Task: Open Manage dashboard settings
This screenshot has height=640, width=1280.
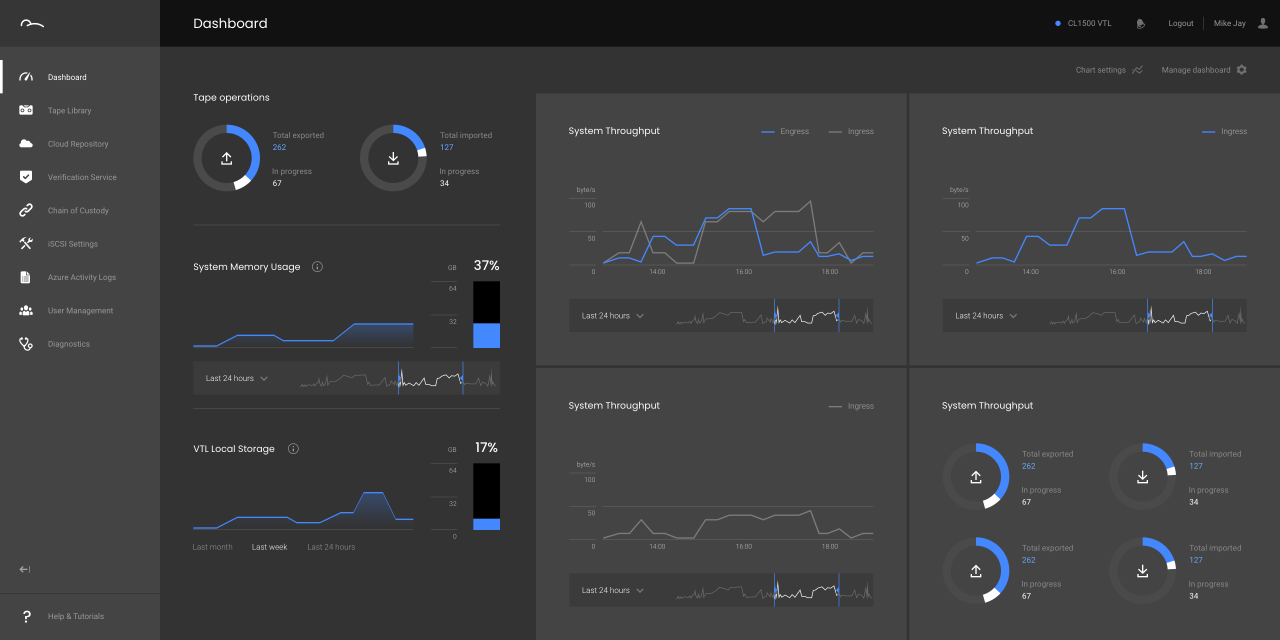Action: pyautogui.click(x=1203, y=70)
